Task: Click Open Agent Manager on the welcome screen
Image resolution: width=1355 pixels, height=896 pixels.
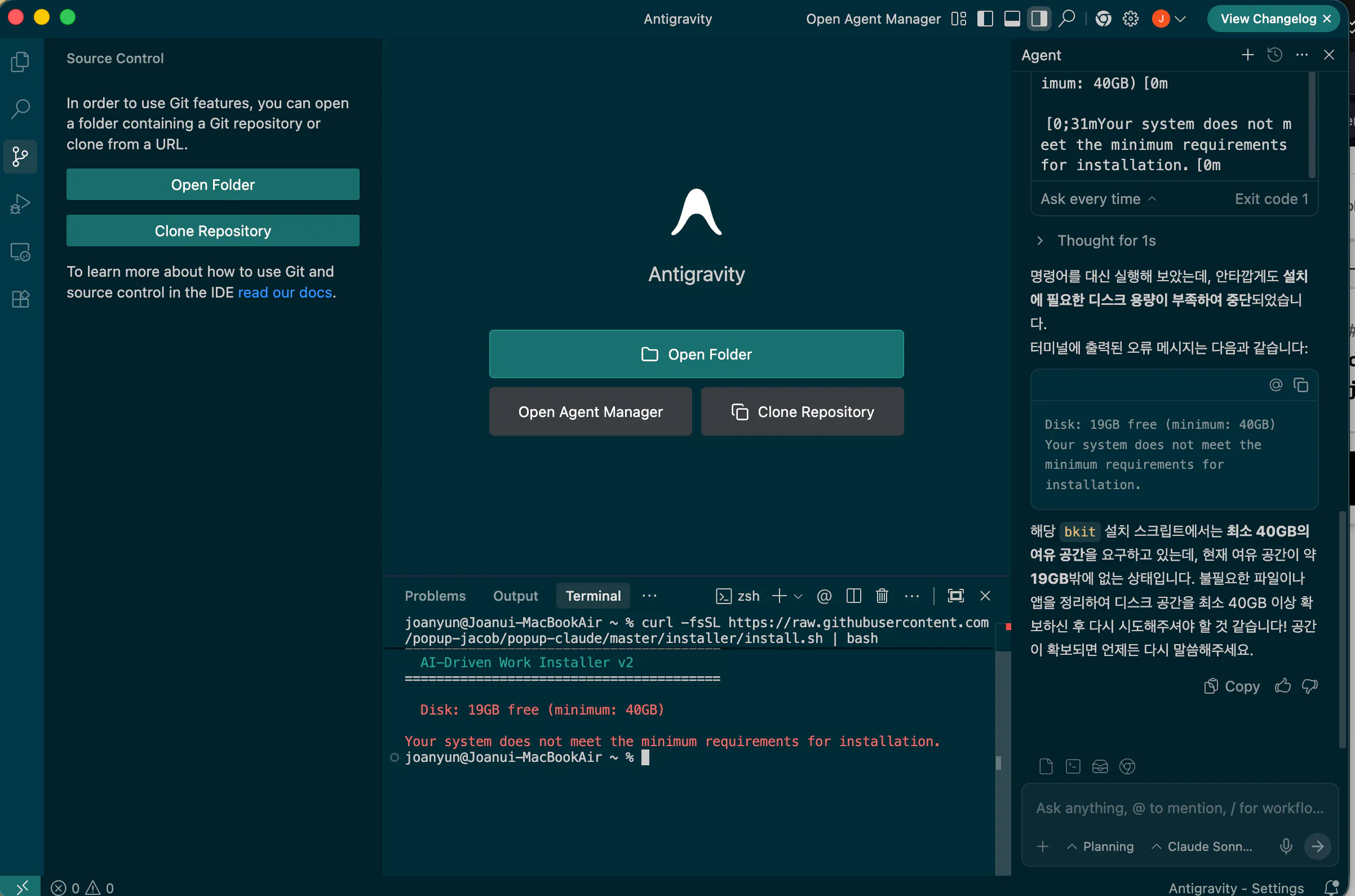Action: [590, 412]
